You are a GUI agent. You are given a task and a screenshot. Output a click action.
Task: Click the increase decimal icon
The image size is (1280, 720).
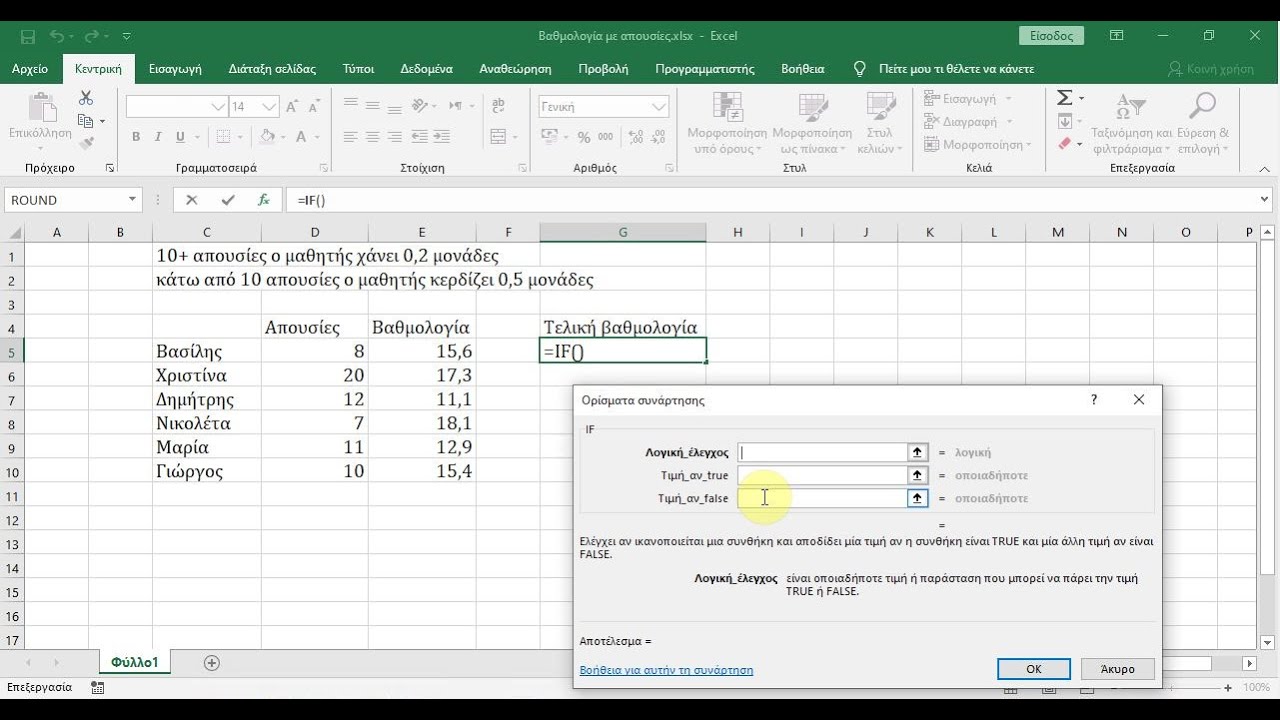636,137
